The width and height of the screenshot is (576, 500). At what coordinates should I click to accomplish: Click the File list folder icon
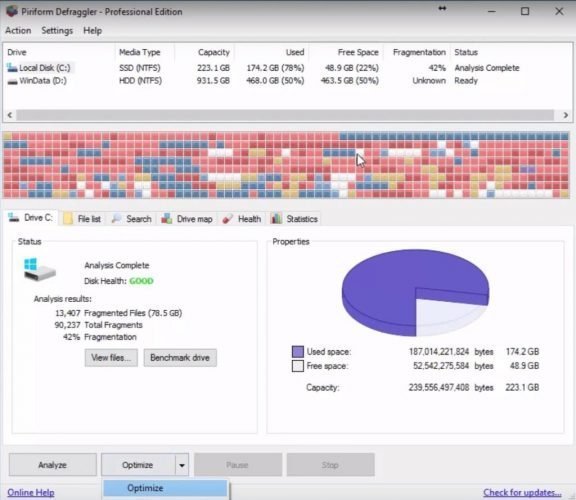tap(68, 219)
